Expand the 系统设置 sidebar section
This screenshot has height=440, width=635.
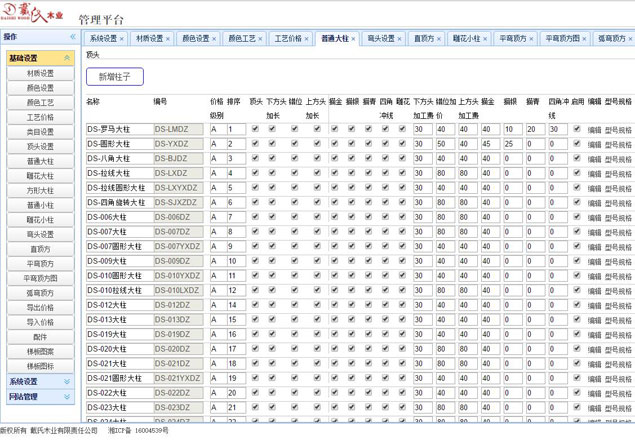(x=67, y=382)
